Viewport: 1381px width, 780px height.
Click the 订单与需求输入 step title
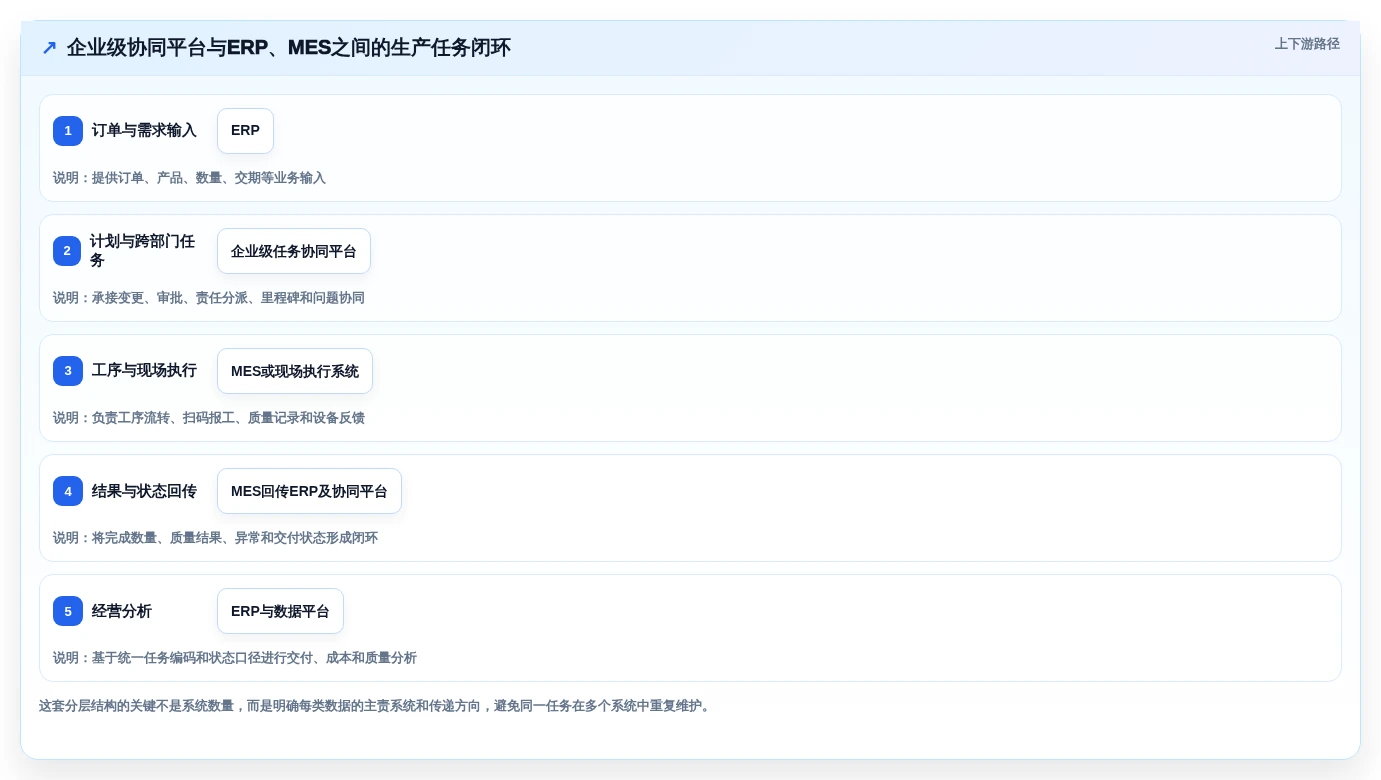(x=144, y=131)
